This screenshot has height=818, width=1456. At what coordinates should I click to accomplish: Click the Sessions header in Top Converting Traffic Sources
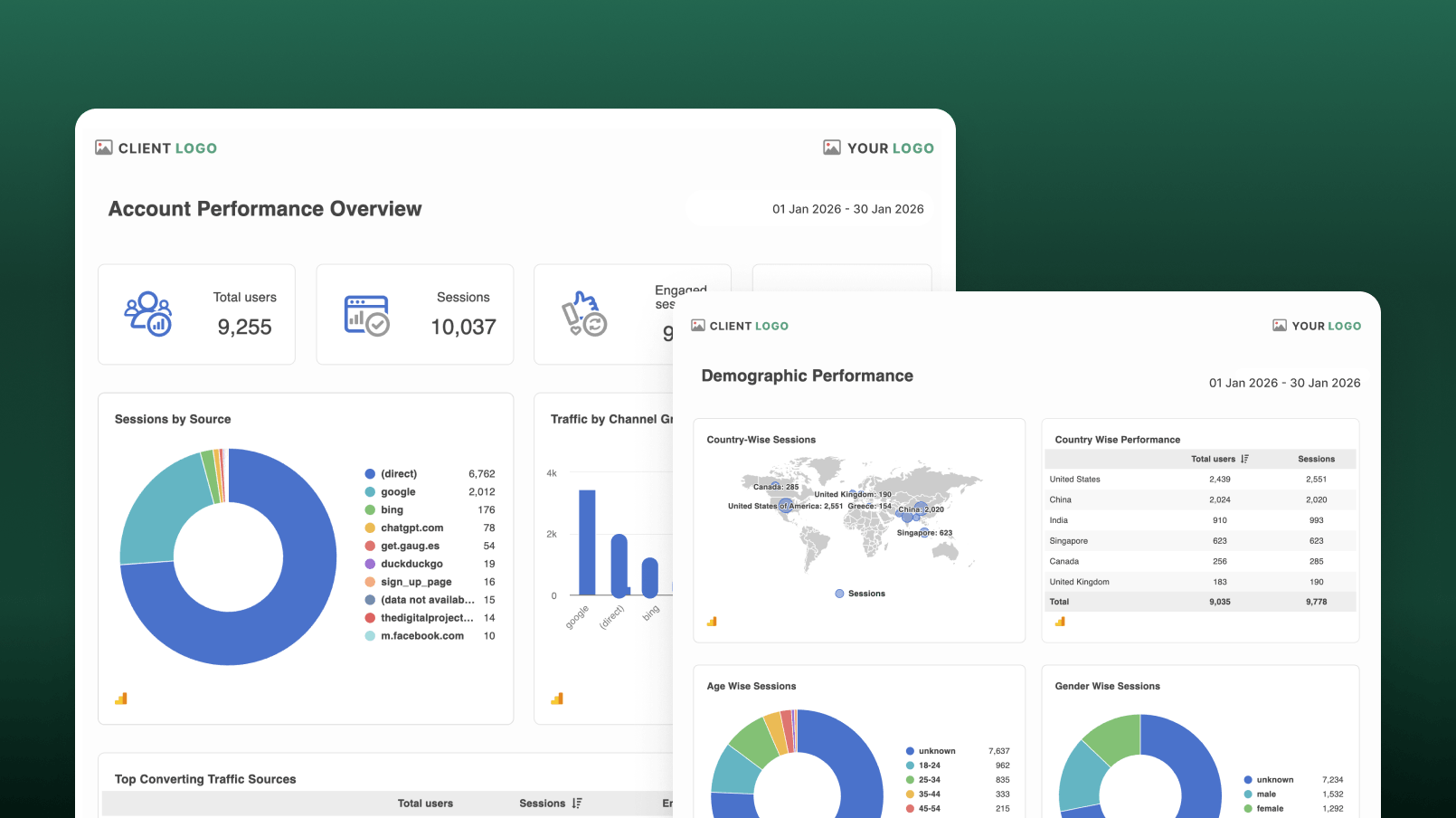click(542, 804)
